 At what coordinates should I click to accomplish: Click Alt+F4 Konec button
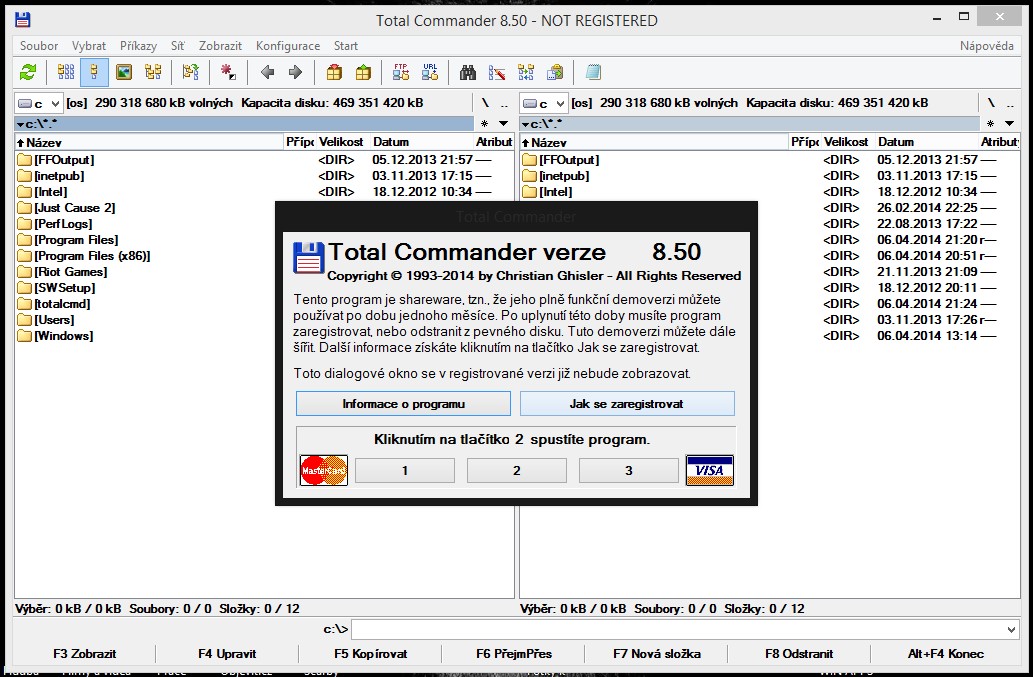pyautogui.click(x=945, y=654)
